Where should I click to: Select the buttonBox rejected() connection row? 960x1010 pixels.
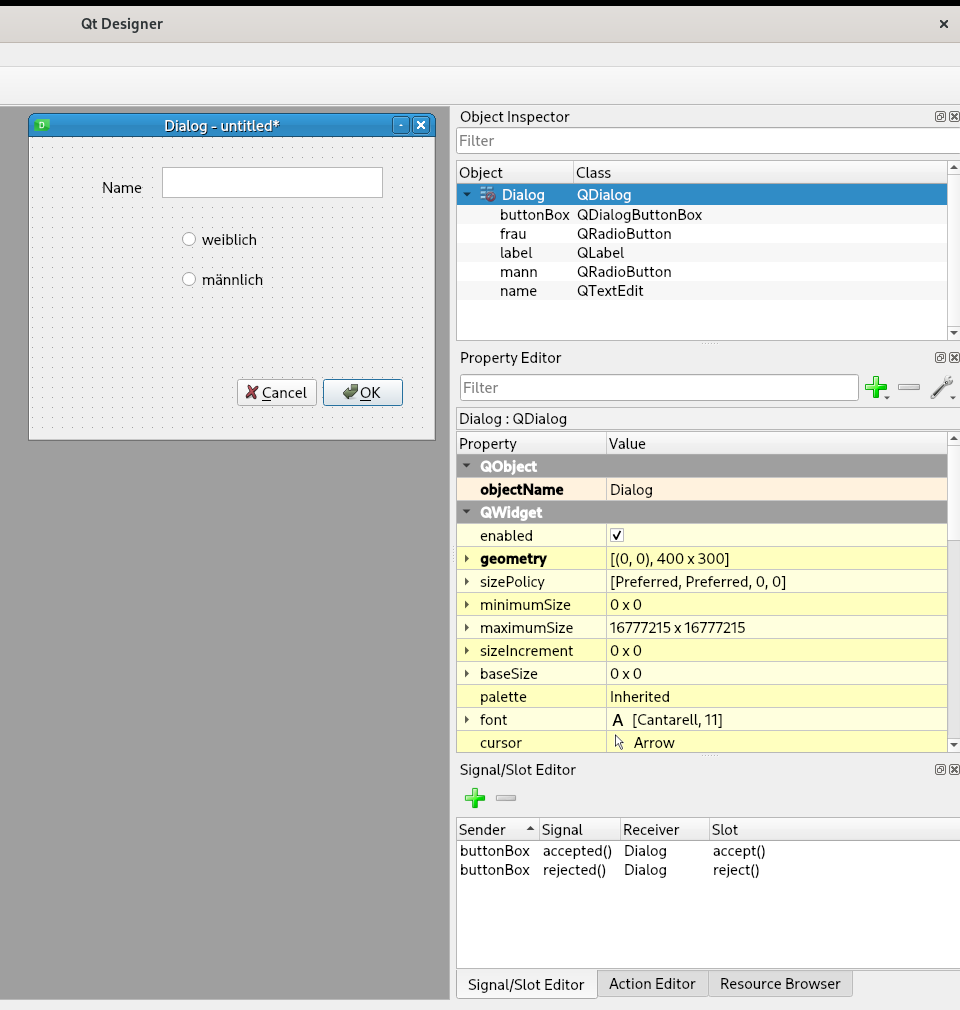pyautogui.click(x=708, y=870)
